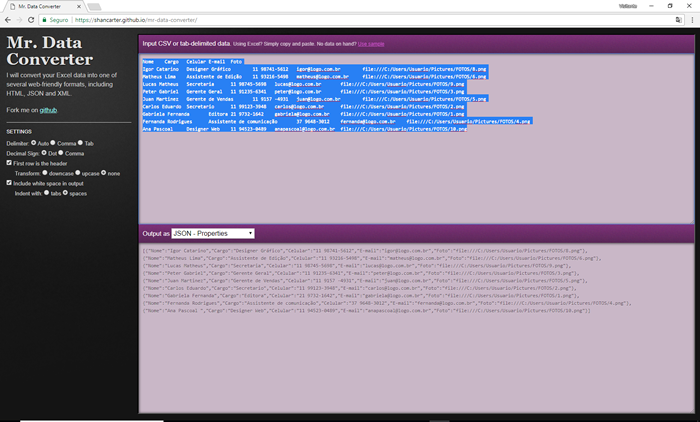Close the Mr. Data Converter tab
Screen dimensions: 700x422
(x=79, y=7)
